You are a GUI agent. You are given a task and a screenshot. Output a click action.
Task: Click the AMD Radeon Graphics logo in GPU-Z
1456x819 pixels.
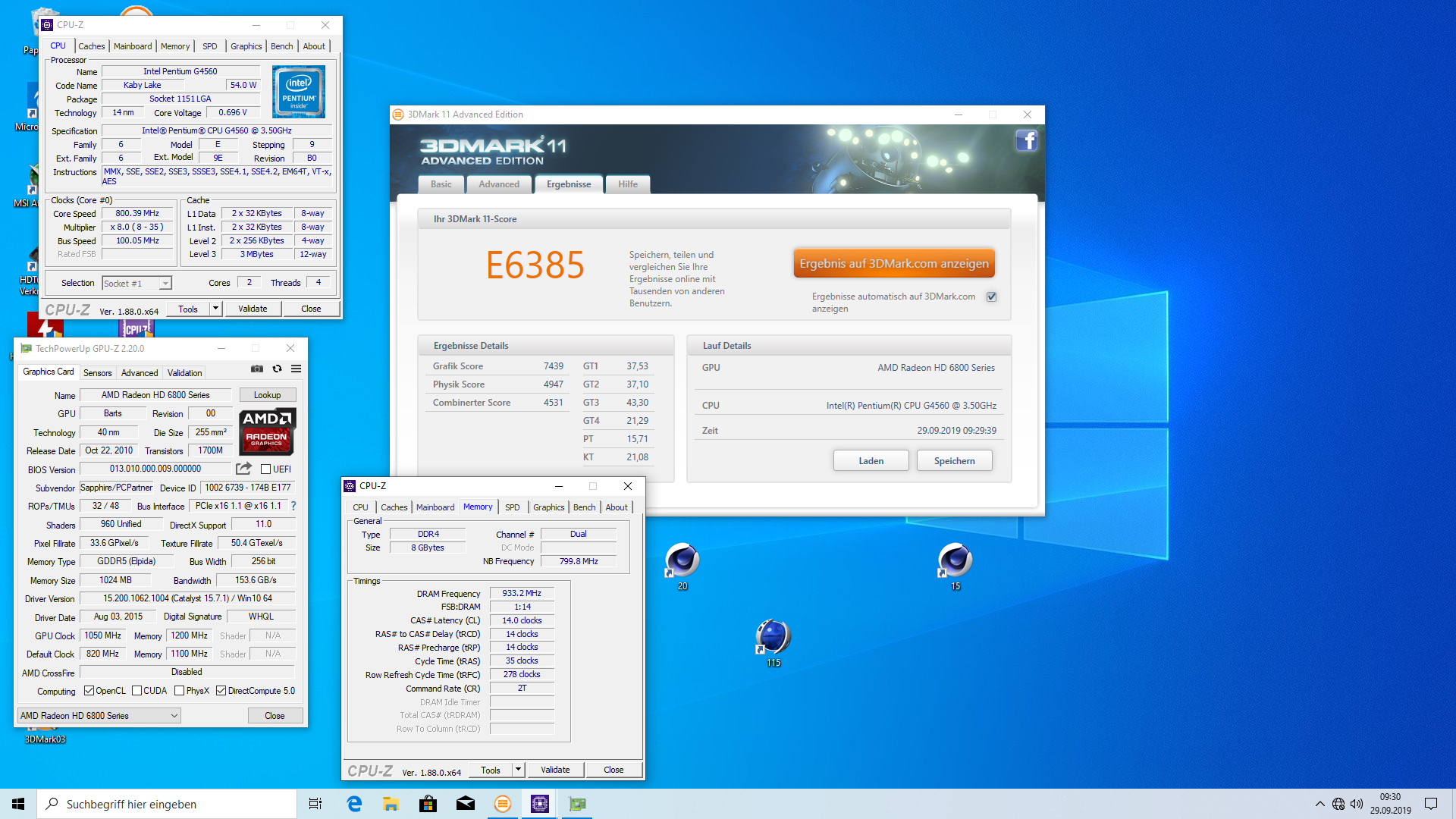[267, 431]
